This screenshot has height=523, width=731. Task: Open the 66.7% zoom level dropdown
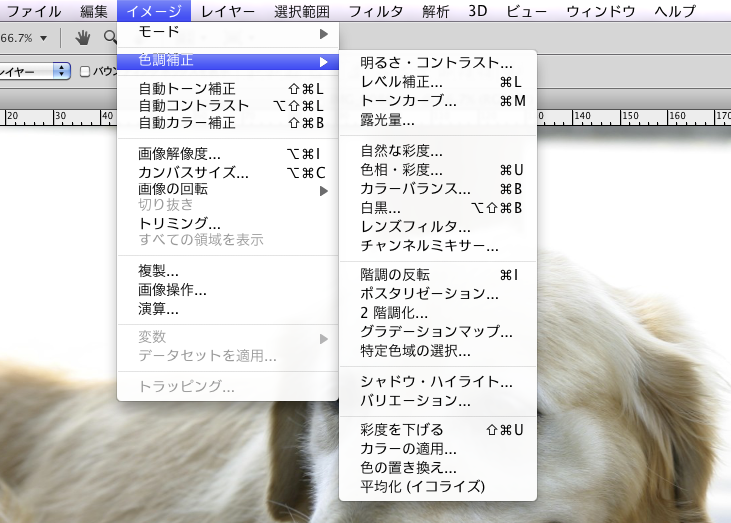[x=24, y=38]
